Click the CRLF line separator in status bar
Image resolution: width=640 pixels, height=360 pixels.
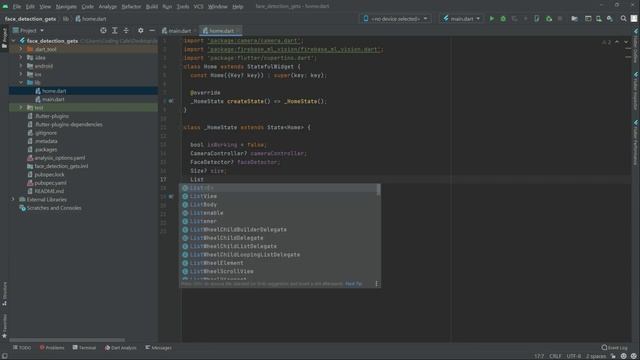(555, 356)
